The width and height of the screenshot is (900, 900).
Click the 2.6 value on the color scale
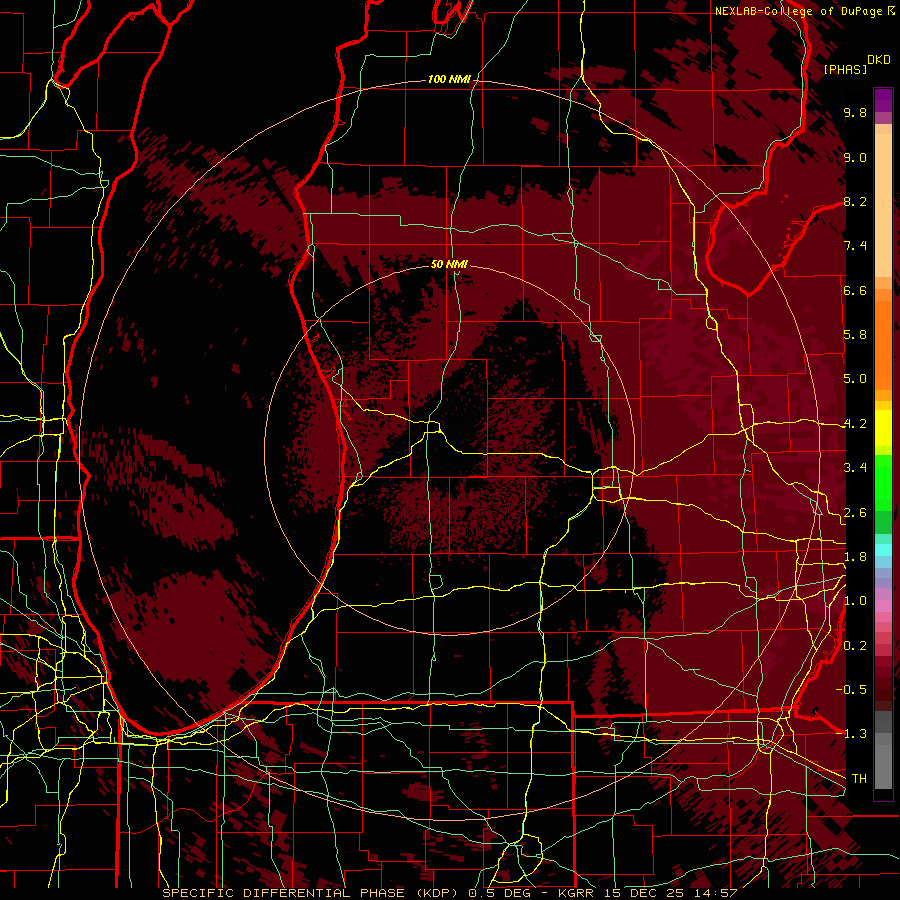855,513
